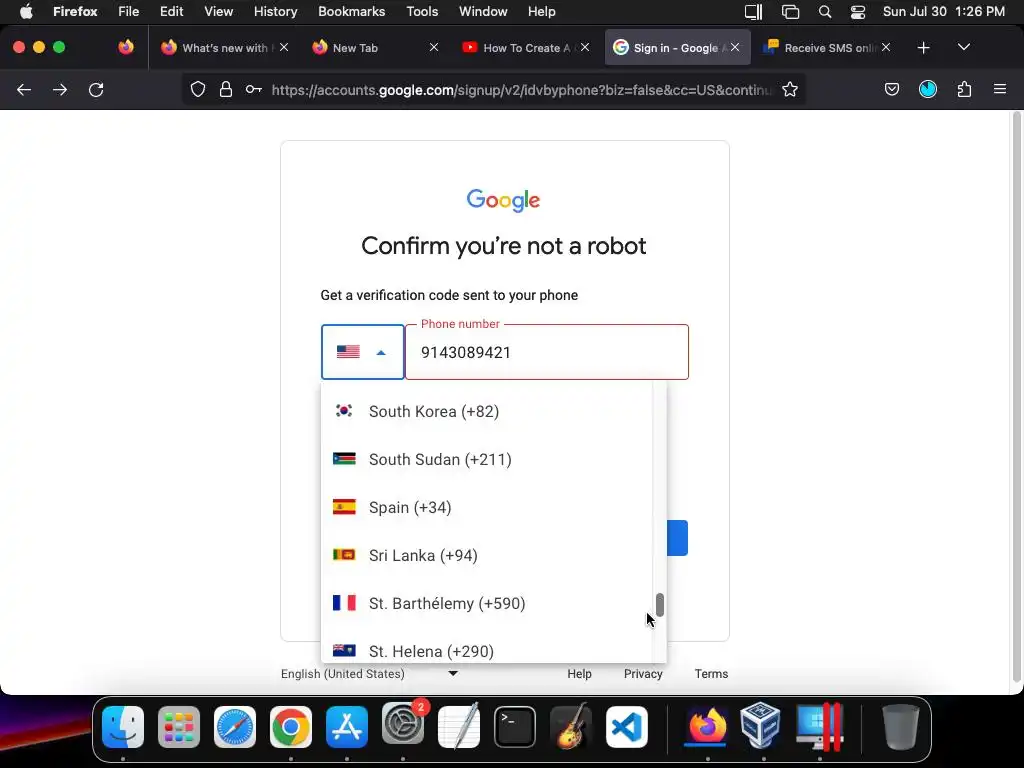1024x768 pixels.
Task: Close the New Tab tab
Action: (x=434, y=47)
